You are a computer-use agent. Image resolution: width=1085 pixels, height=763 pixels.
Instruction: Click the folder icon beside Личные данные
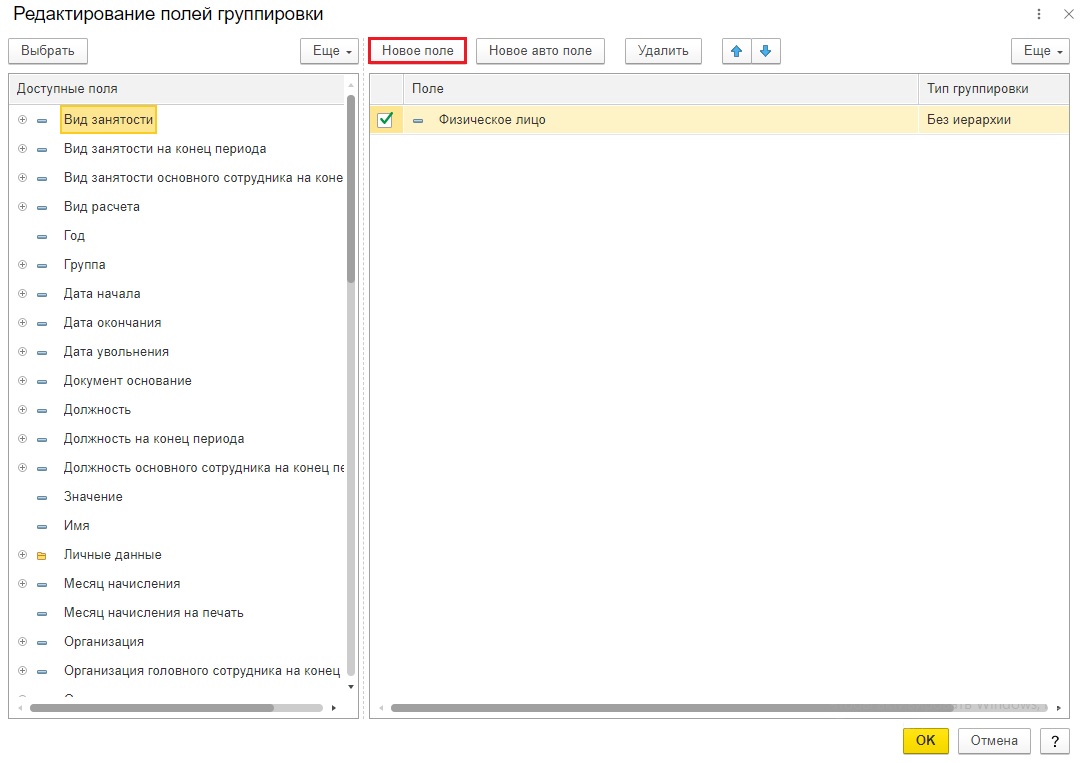click(42, 555)
